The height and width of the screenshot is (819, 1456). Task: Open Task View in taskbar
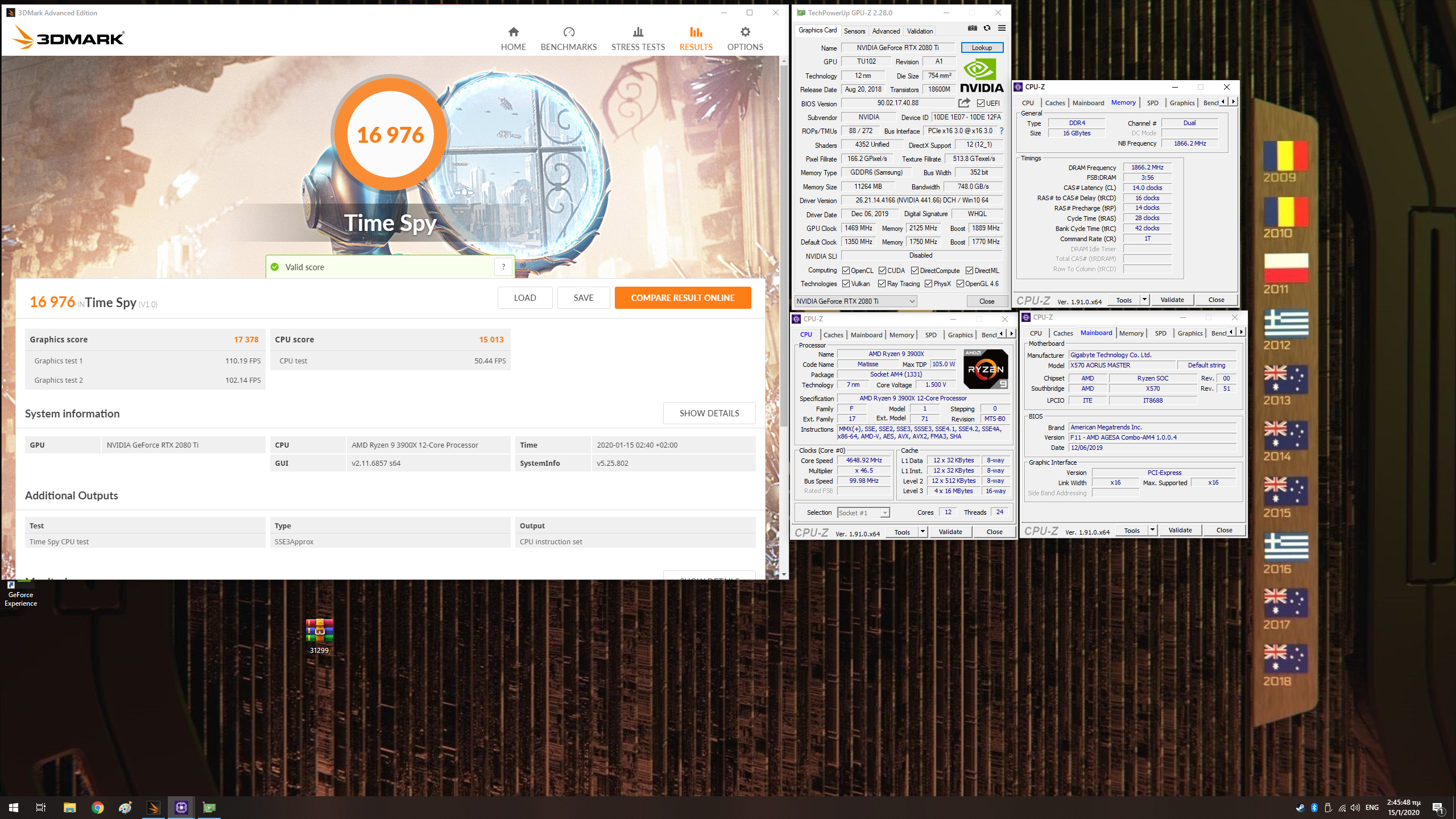(41, 807)
